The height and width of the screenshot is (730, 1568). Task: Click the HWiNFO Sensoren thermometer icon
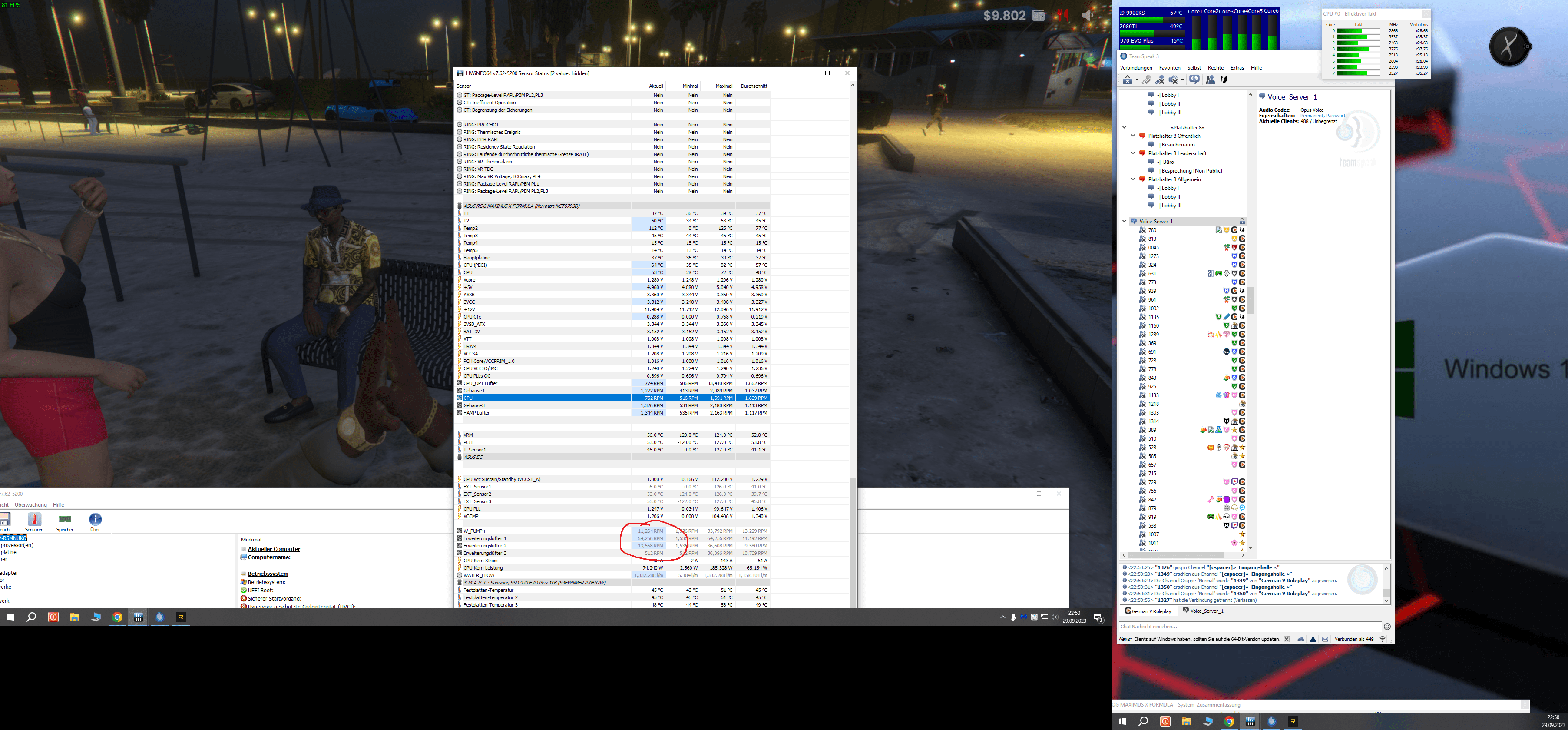click(x=34, y=520)
